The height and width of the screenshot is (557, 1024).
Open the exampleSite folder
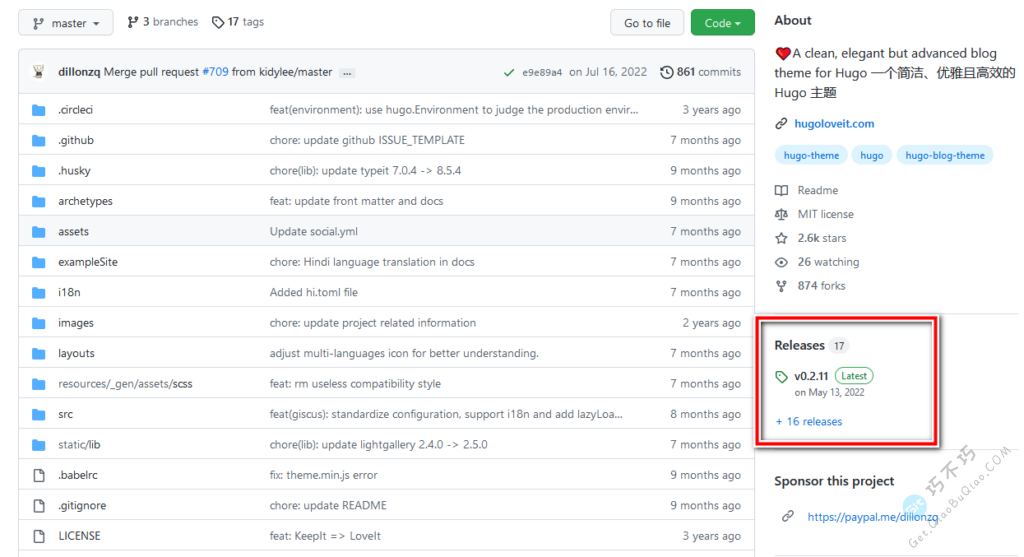pyautogui.click(x=87, y=262)
